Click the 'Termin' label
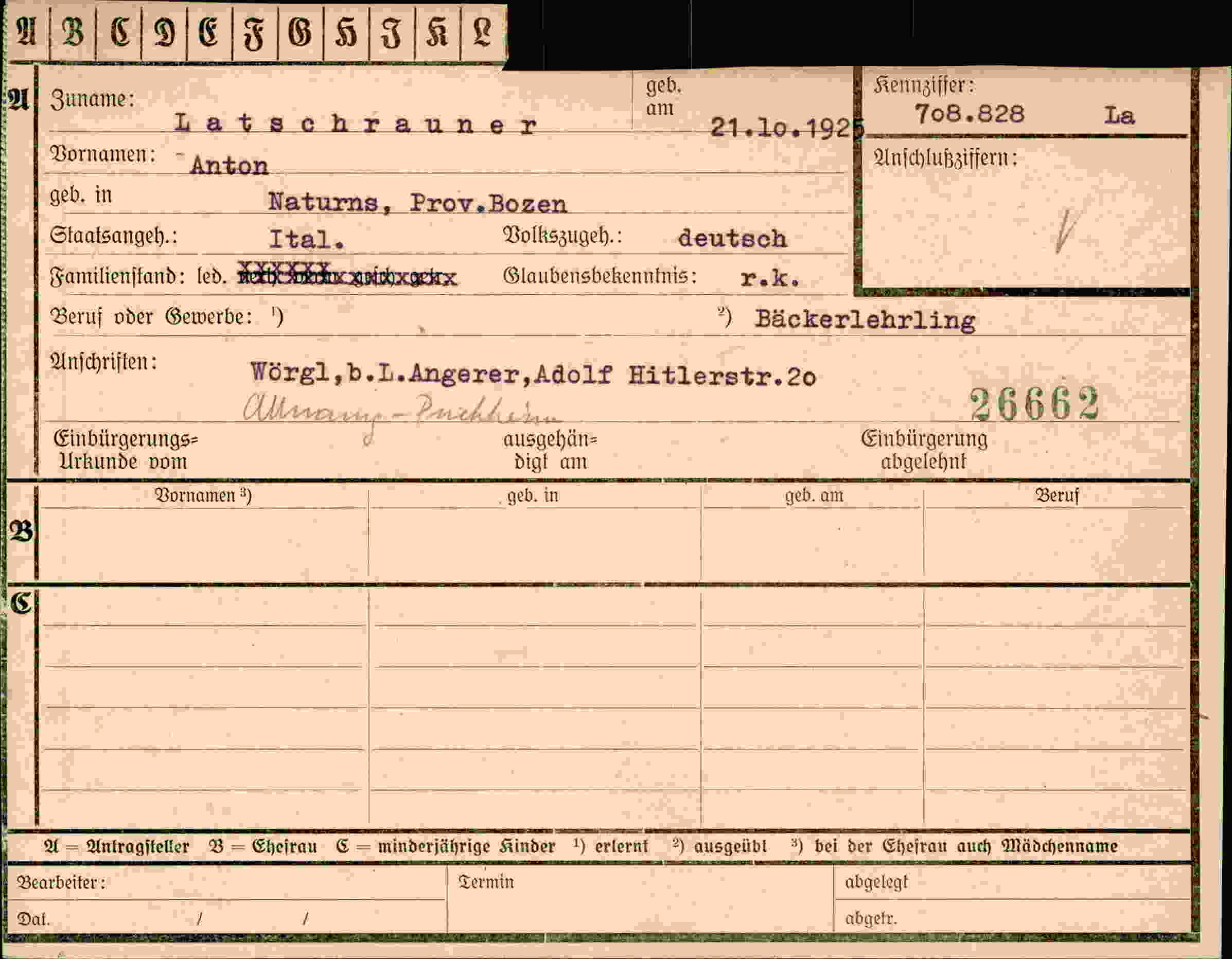The image size is (1232, 959). point(486,882)
